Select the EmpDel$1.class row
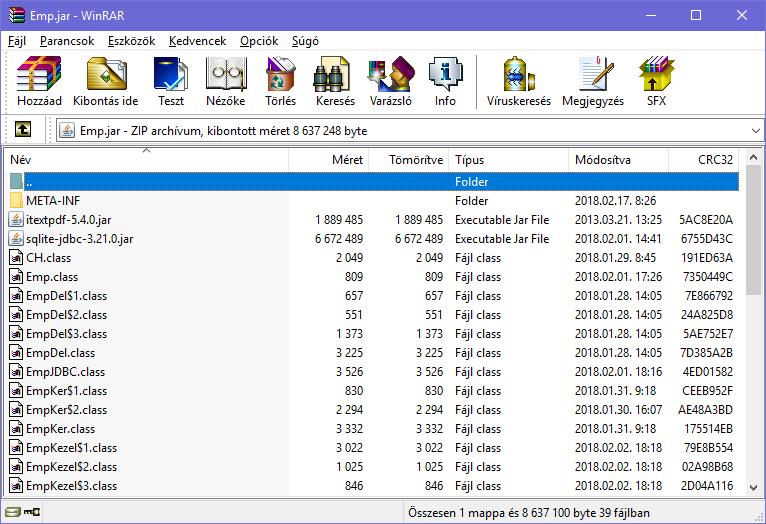 374,295
